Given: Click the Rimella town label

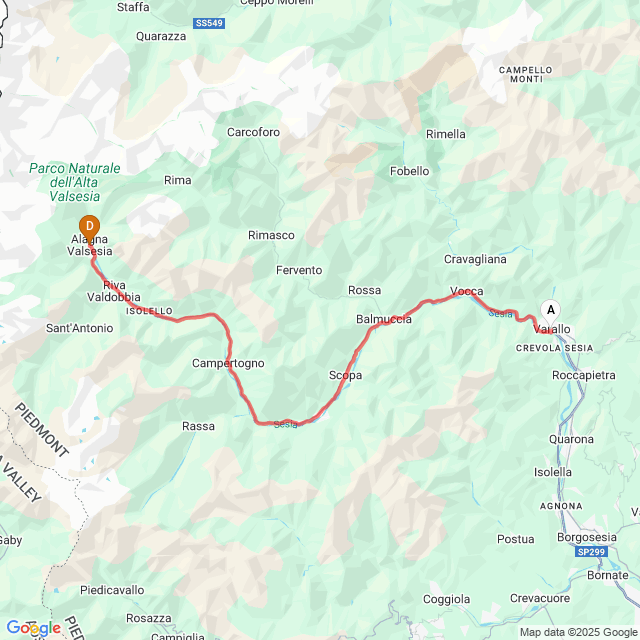Looking at the screenshot, I should click(446, 134).
